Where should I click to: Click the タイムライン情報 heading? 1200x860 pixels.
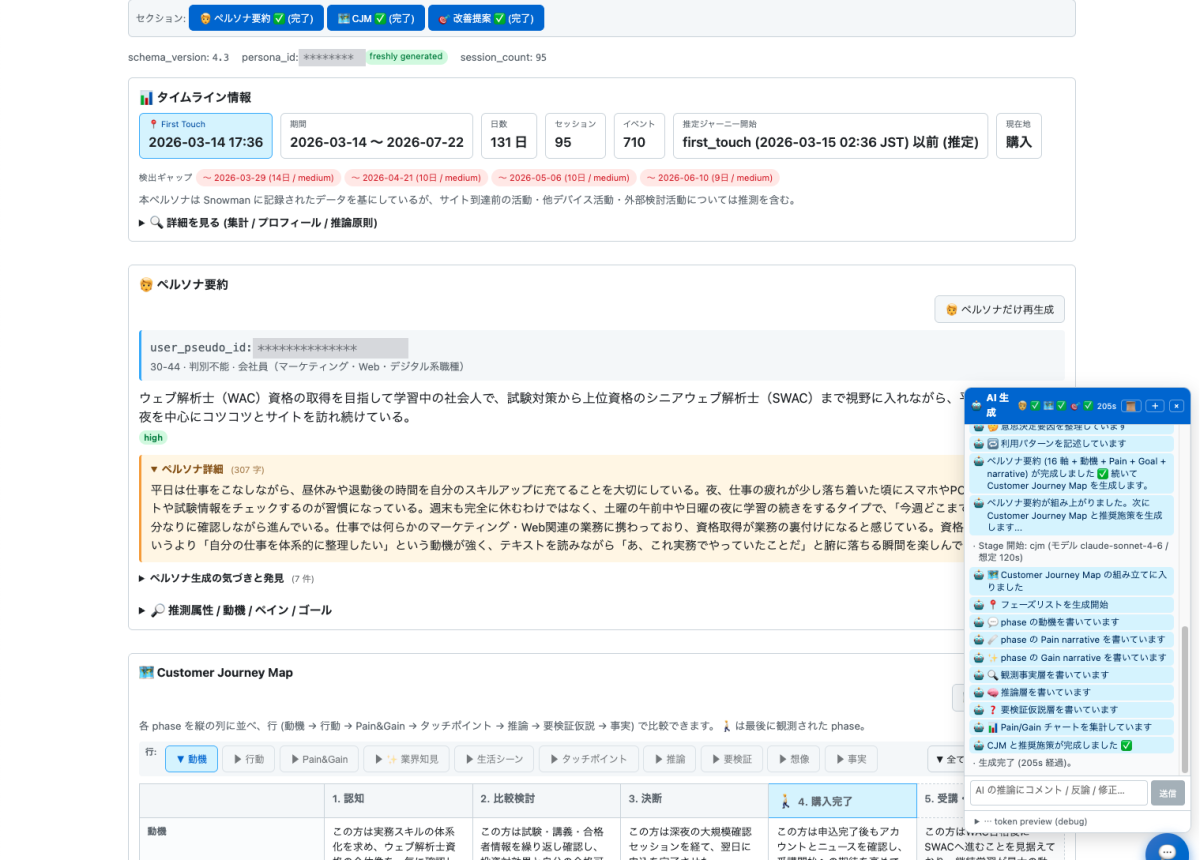195,97
